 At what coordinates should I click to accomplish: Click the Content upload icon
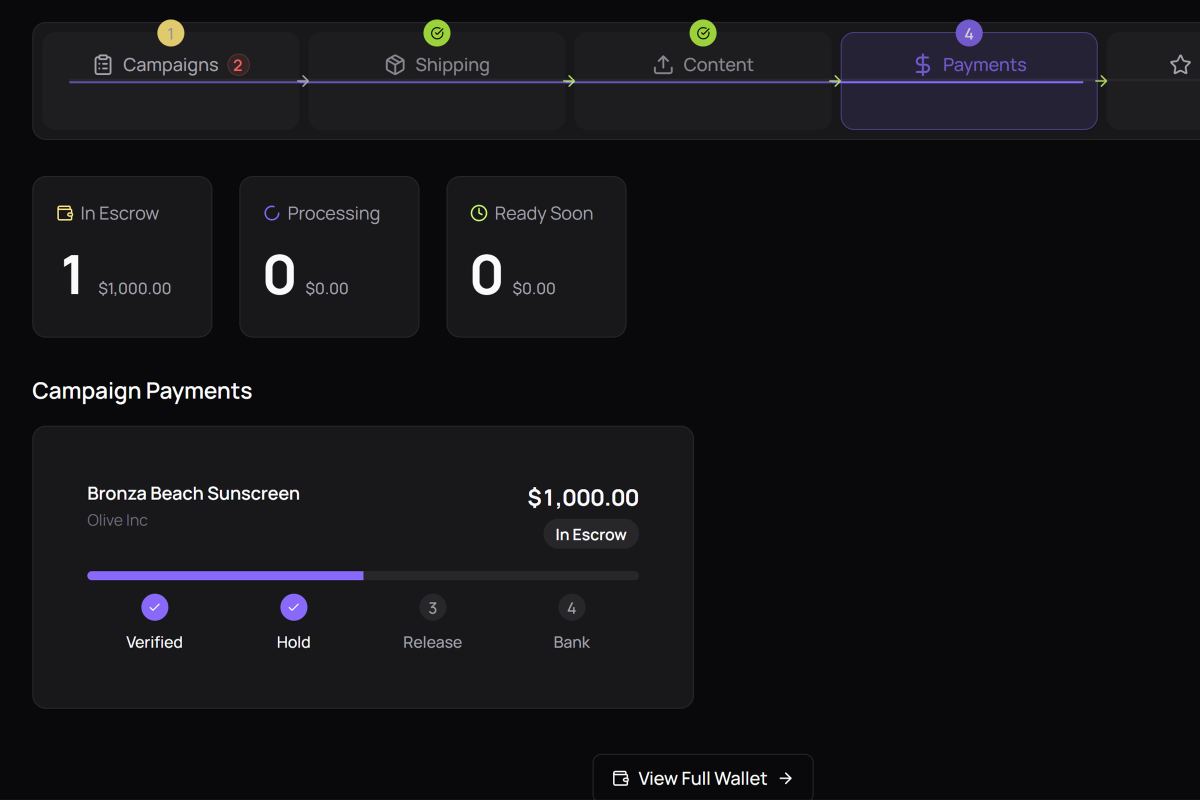(x=662, y=64)
